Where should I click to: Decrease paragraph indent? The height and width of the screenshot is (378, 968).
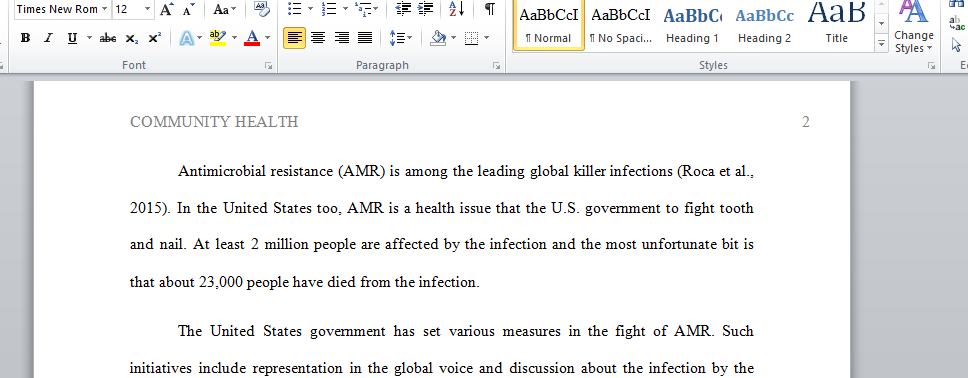403,9
